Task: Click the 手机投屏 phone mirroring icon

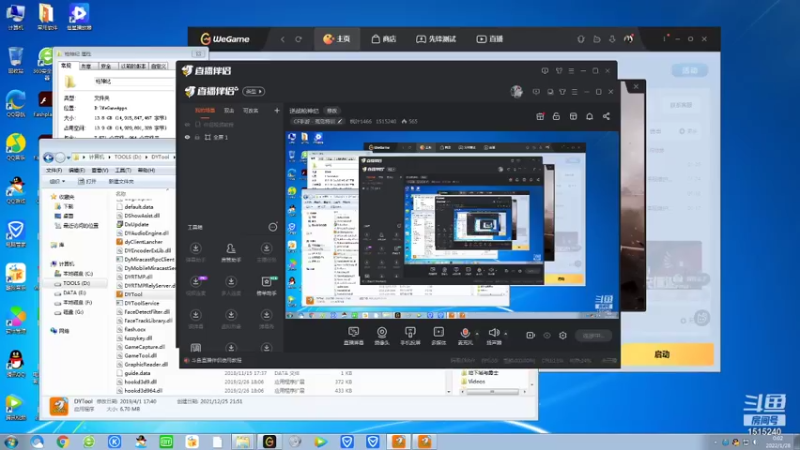Action: [x=410, y=332]
